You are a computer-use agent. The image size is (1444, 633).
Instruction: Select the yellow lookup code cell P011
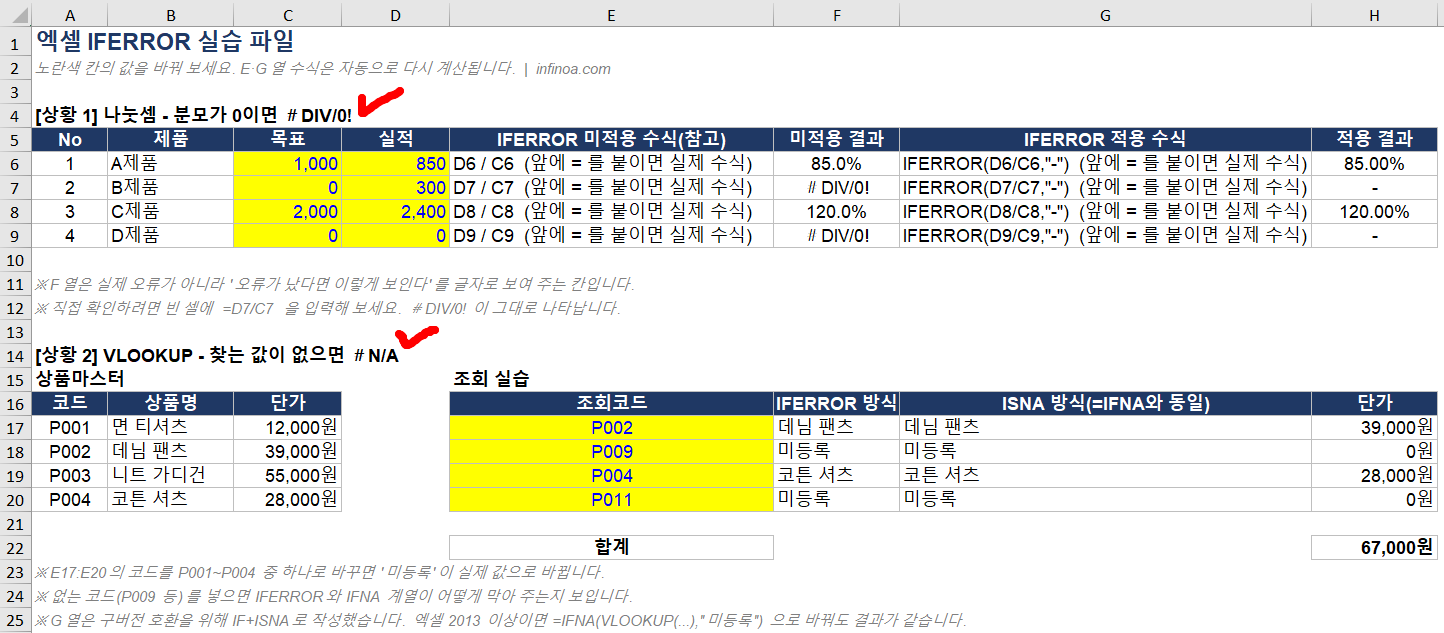click(x=611, y=499)
